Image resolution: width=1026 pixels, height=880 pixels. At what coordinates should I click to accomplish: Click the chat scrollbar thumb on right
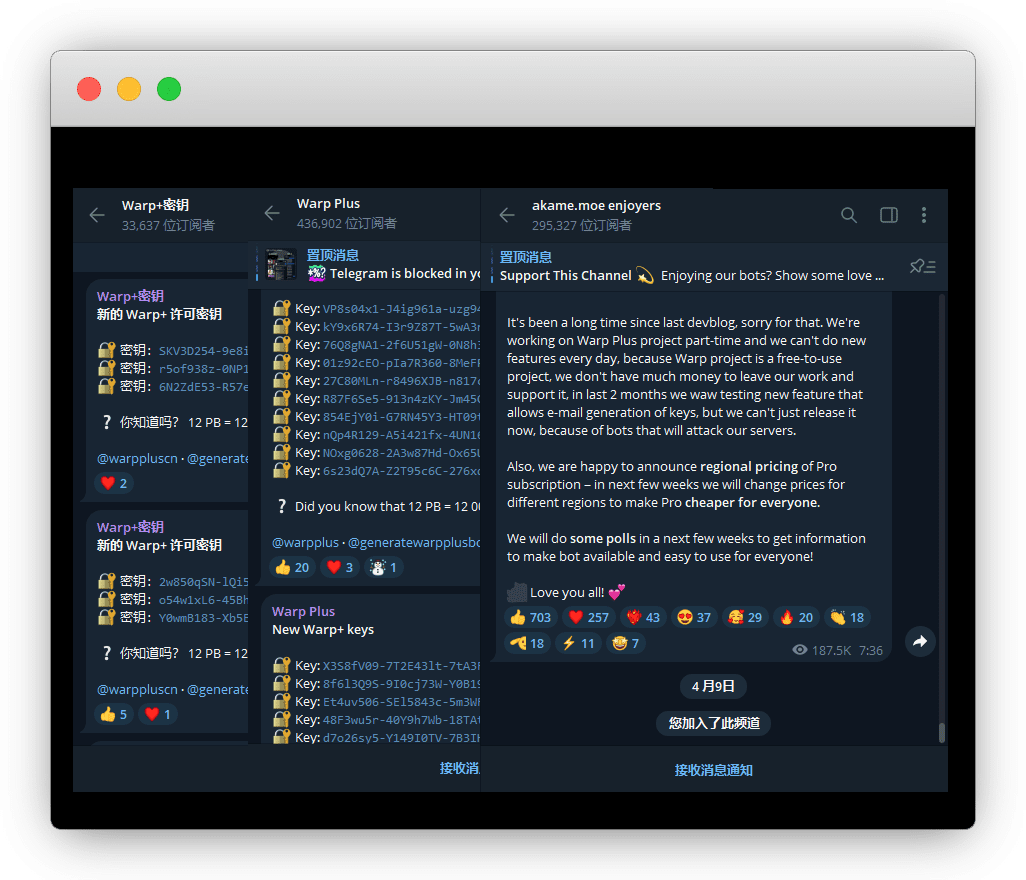pos(941,732)
